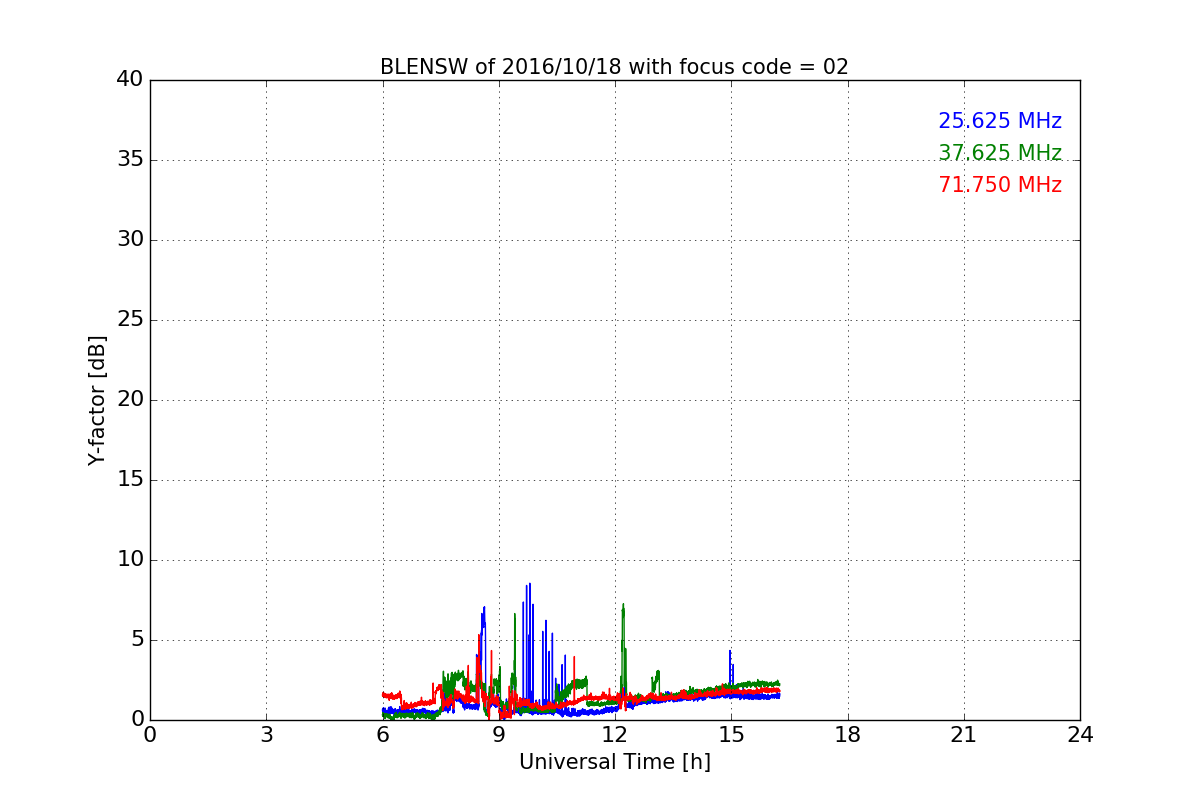1200x800 pixels.
Task: Click the "Universal Time [h]" x-axis label
Action: tap(614, 762)
